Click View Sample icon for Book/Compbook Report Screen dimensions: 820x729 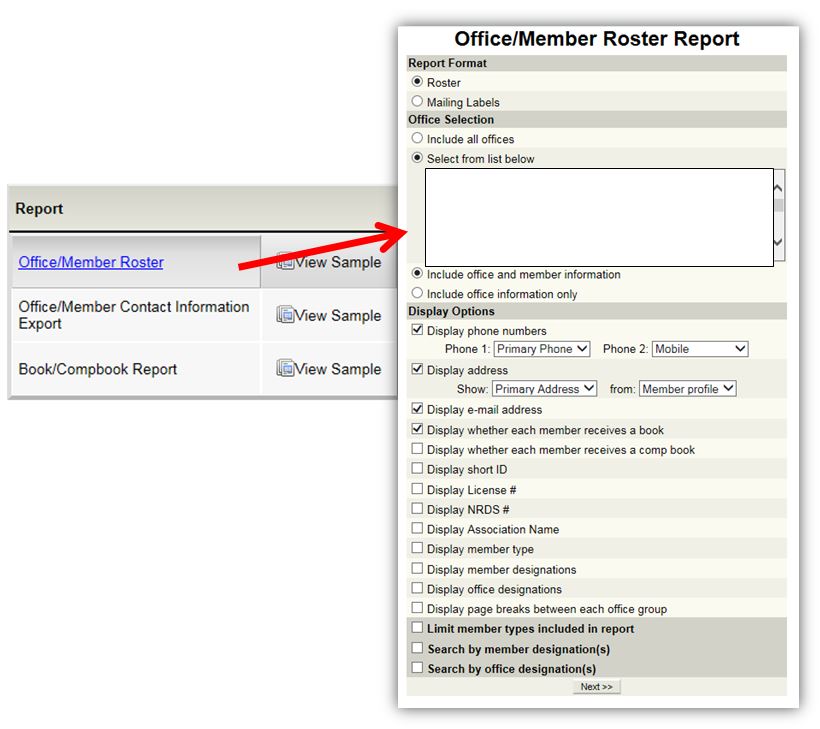point(285,368)
